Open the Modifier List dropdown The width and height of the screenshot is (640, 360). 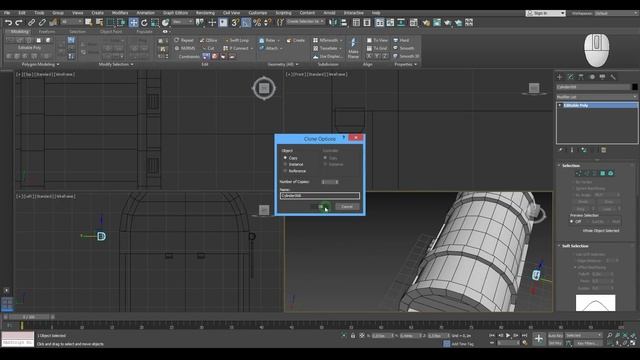(x=597, y=97)
